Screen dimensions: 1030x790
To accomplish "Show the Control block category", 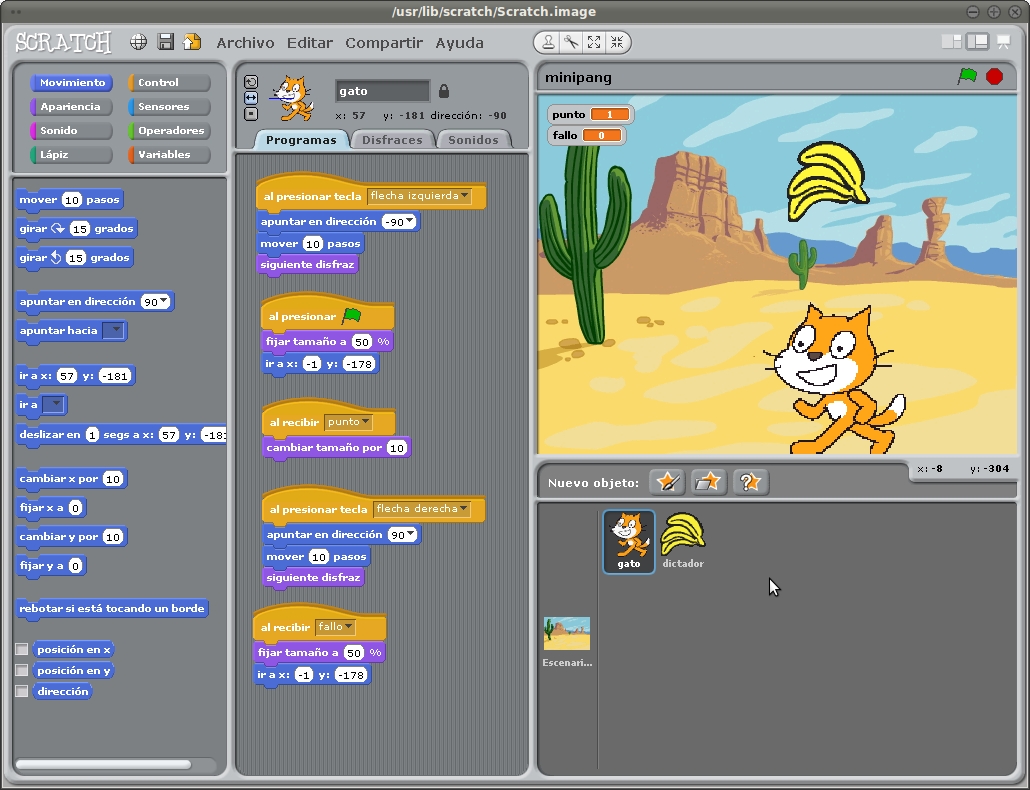I will [160, 82].
